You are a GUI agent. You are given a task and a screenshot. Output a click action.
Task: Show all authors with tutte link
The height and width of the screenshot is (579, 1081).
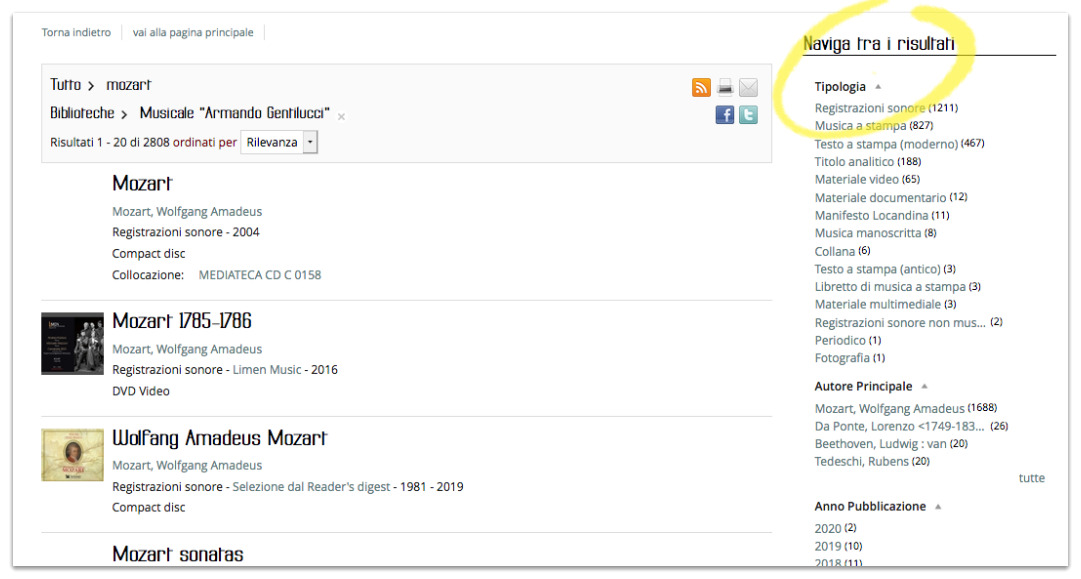coord(1031,478)
